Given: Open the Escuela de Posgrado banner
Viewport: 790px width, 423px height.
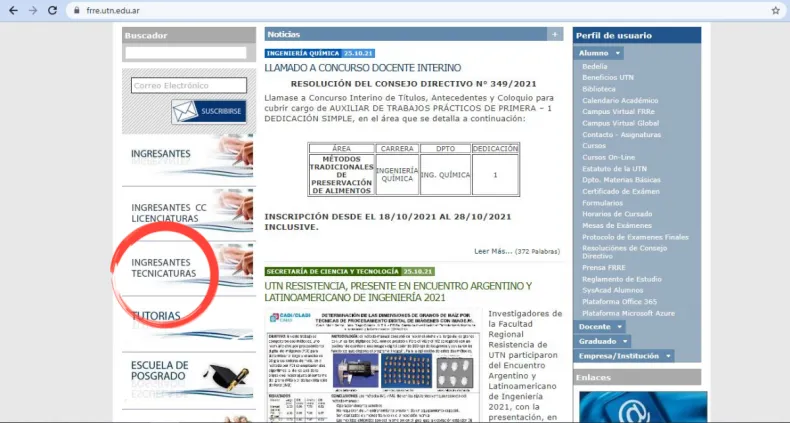Looking at the screenshot, I should (188, 378).
